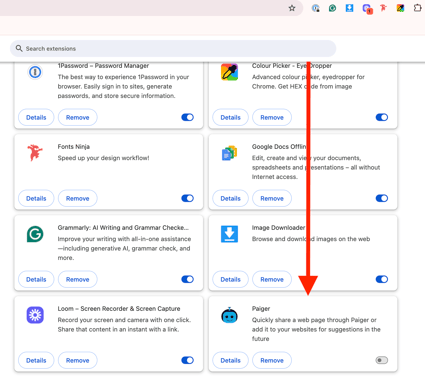The height and width of the screenshot is (380, 425).
Task: Open the Grammarly extension toolbar icon
Action: [332, 8]
